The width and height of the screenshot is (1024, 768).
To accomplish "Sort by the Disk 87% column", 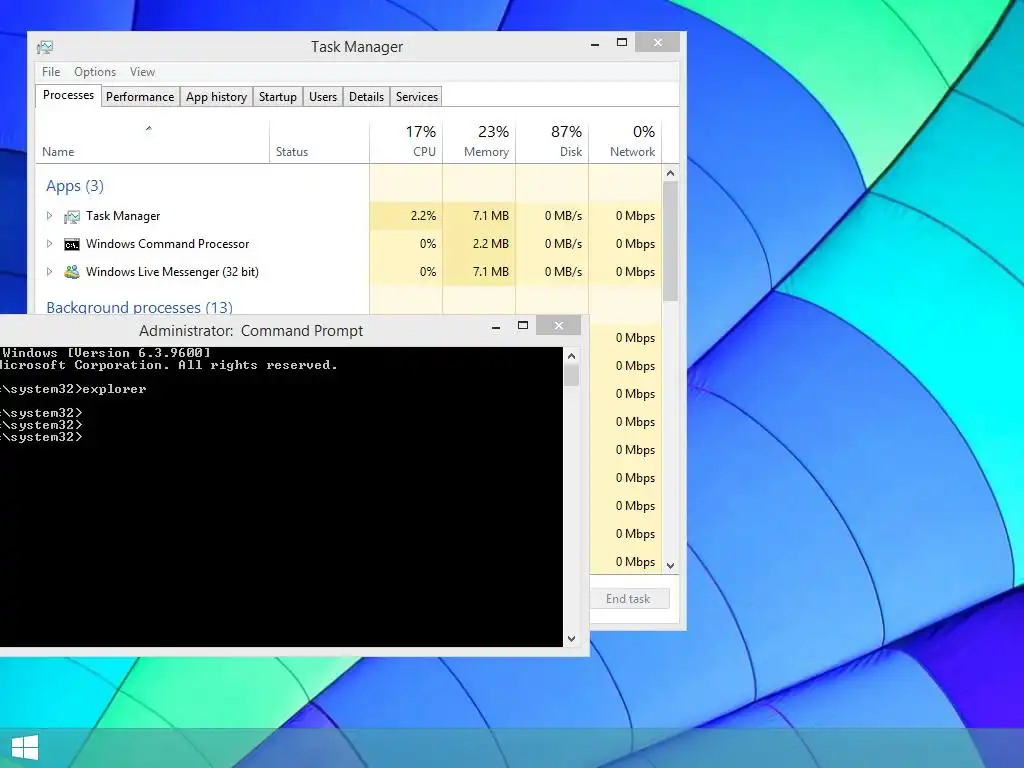I will 552,142.
